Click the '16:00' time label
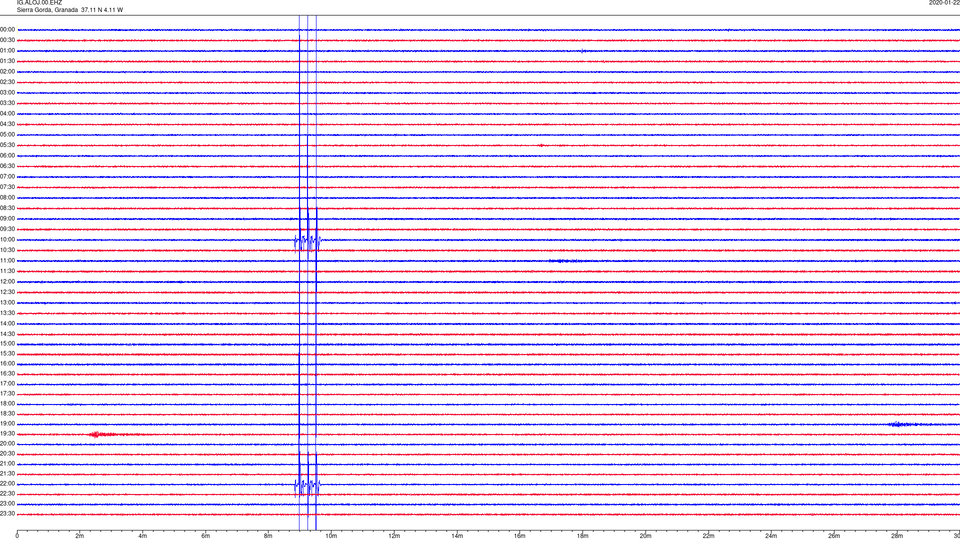 (8, 364)
